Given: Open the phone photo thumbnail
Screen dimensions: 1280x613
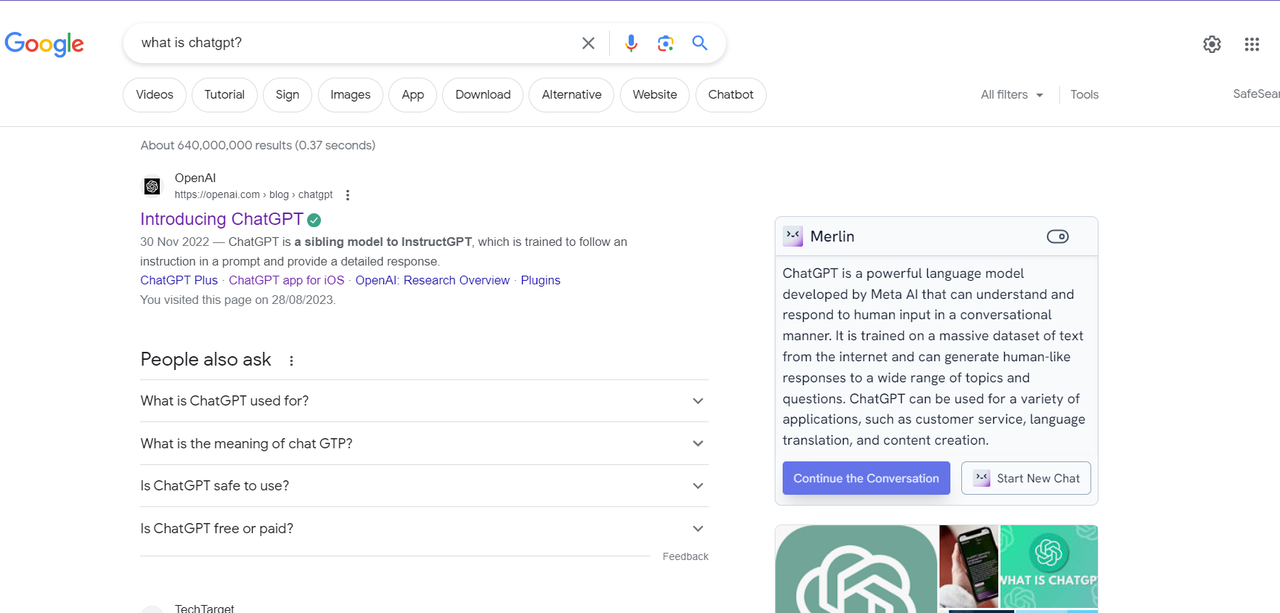Looking at the screenshot, I should [969, 566].
